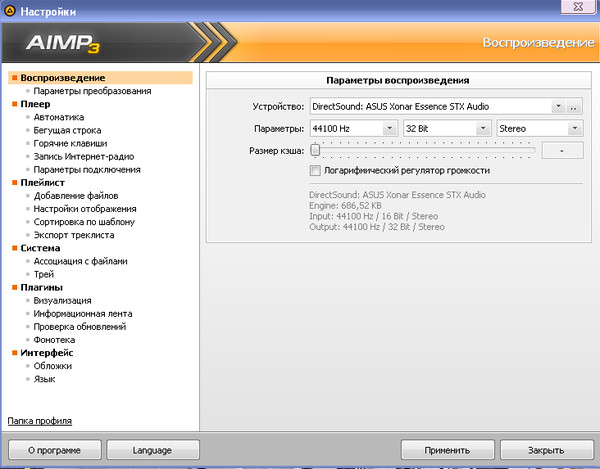Close the Настройки window via X
This screenshot has height=469, width=600.
click(x=578, y=7)
